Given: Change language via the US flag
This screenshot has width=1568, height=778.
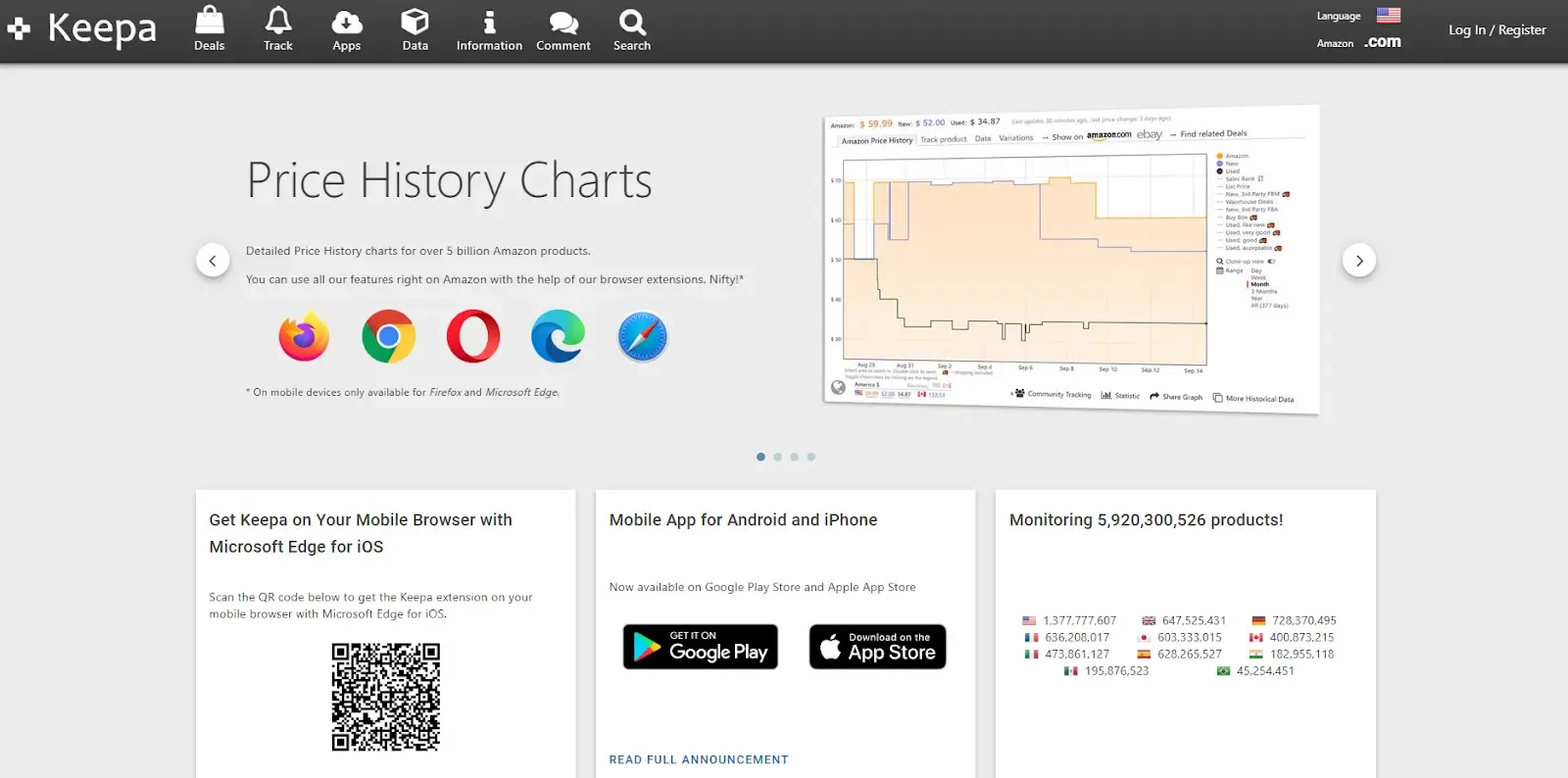Looking at the screenshot, I should tap(1389, 15).
